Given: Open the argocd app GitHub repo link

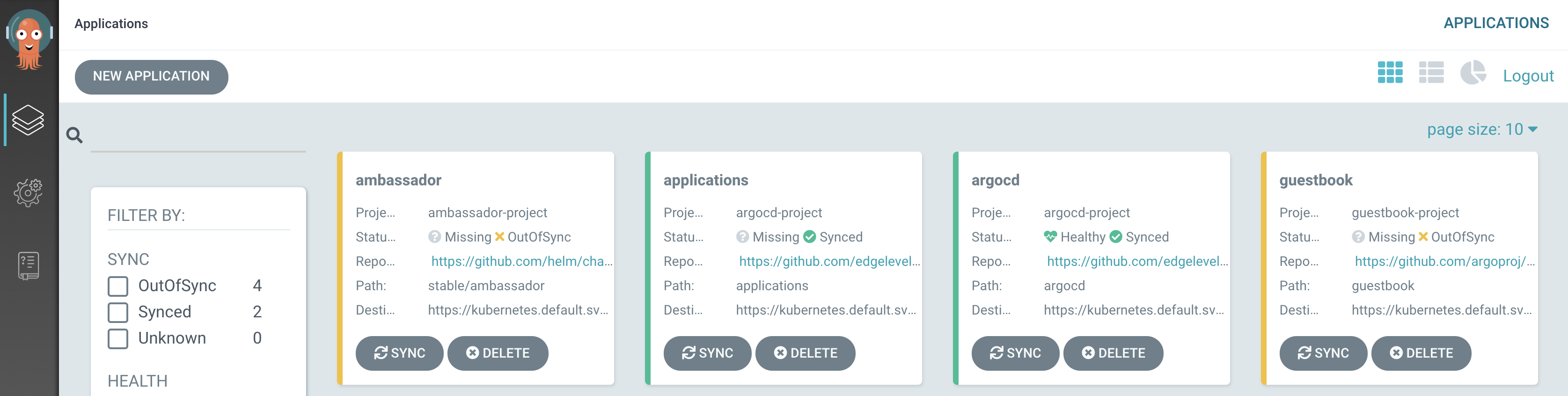Looking at the screenshot, I should click(x=1136, y=262).
